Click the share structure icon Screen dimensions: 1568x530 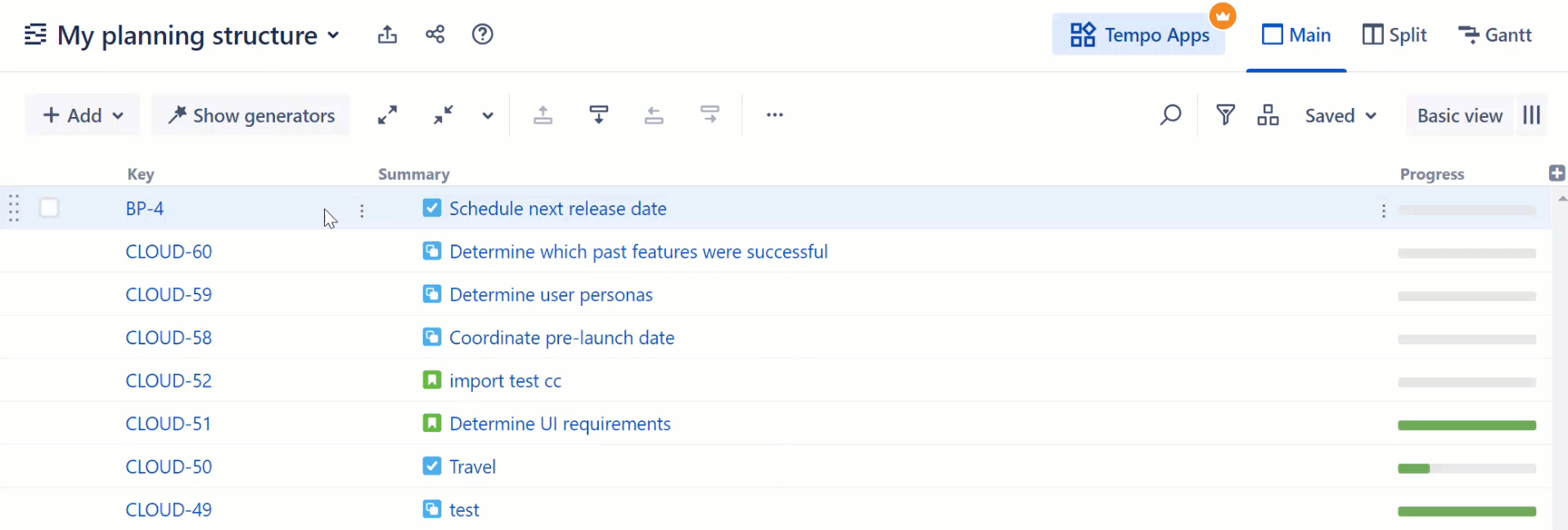pos(435,34)
